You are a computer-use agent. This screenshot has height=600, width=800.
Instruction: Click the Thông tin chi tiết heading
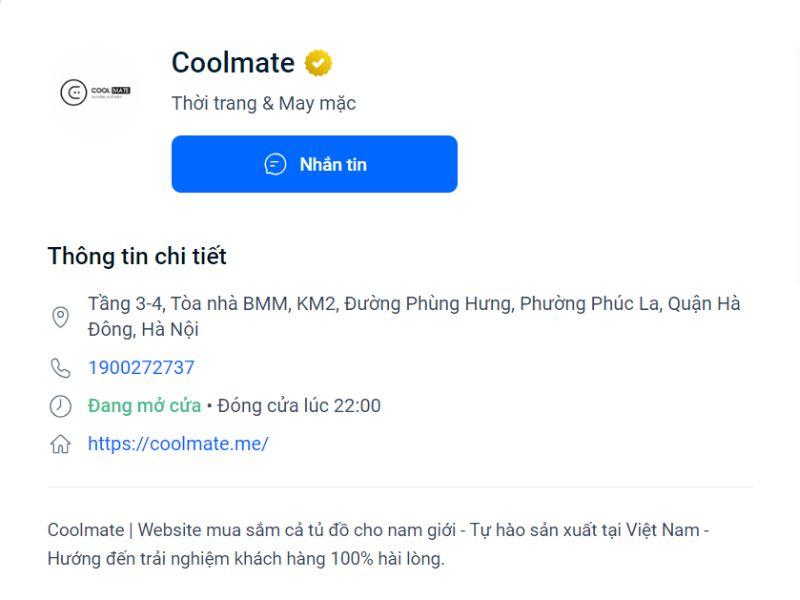point(137,256)
